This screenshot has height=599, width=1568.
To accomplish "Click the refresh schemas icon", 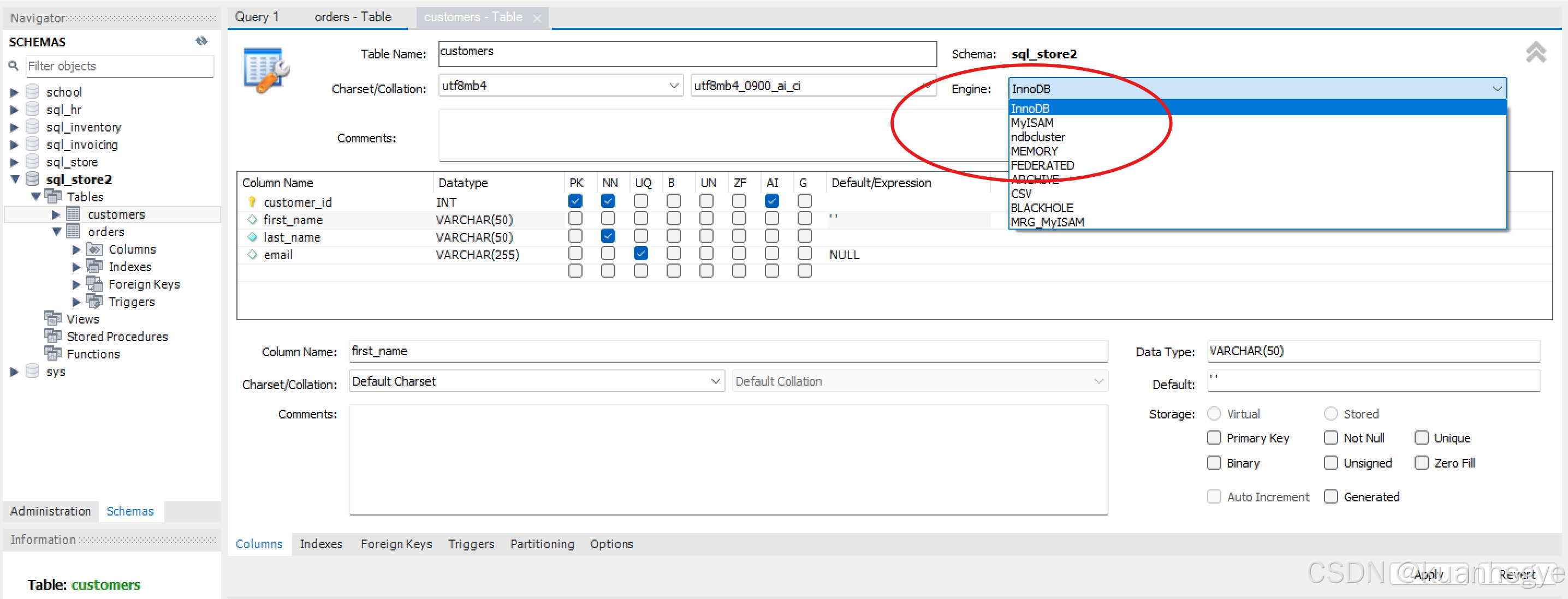I will (201, 41).
